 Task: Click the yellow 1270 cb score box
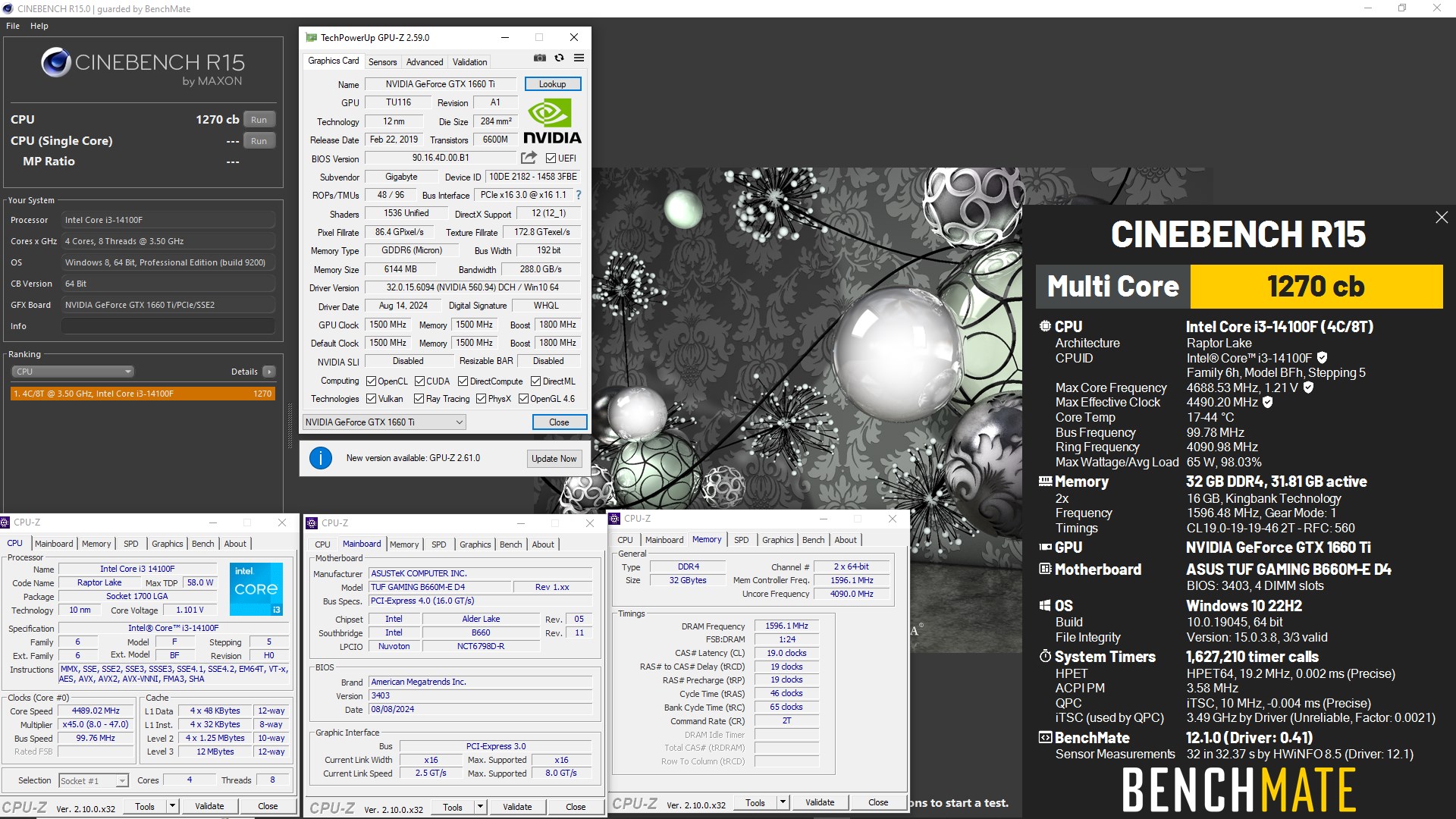1316,287
